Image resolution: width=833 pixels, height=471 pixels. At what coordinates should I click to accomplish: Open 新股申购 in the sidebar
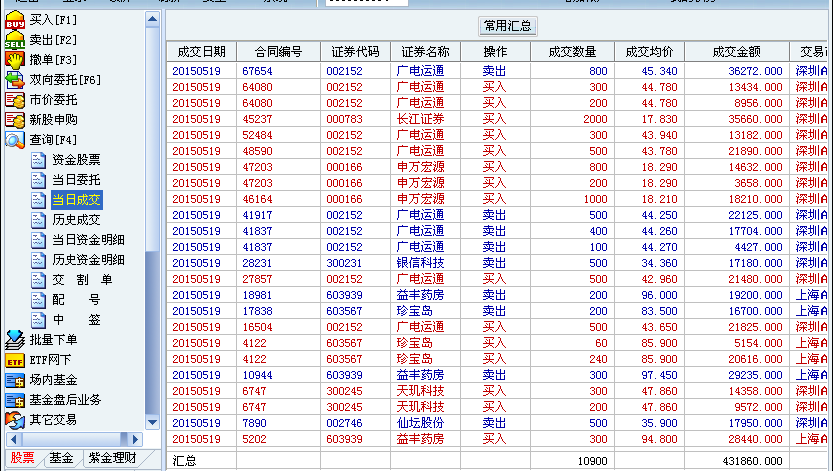(x=52, y=120)
